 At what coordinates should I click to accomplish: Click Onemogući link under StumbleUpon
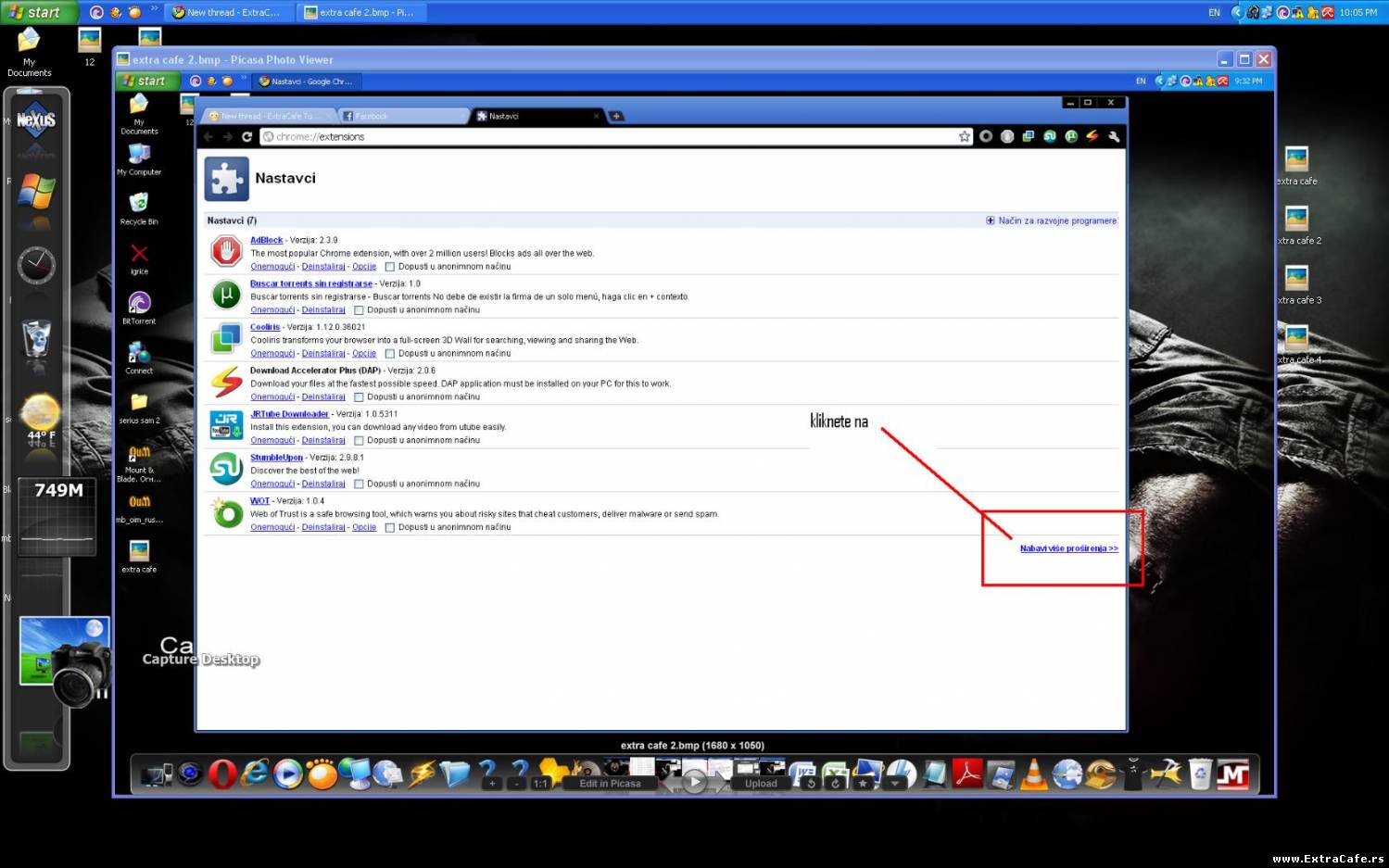click(x=272, y=484)
